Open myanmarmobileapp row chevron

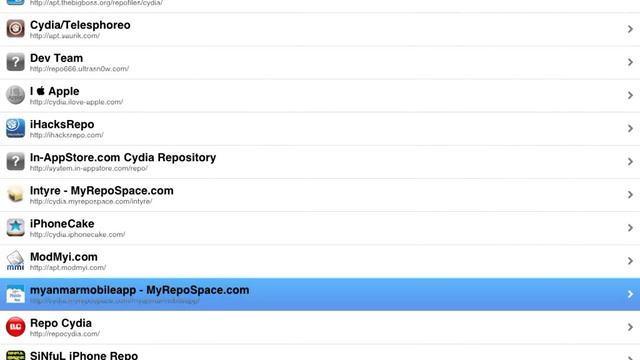(630, 294)
